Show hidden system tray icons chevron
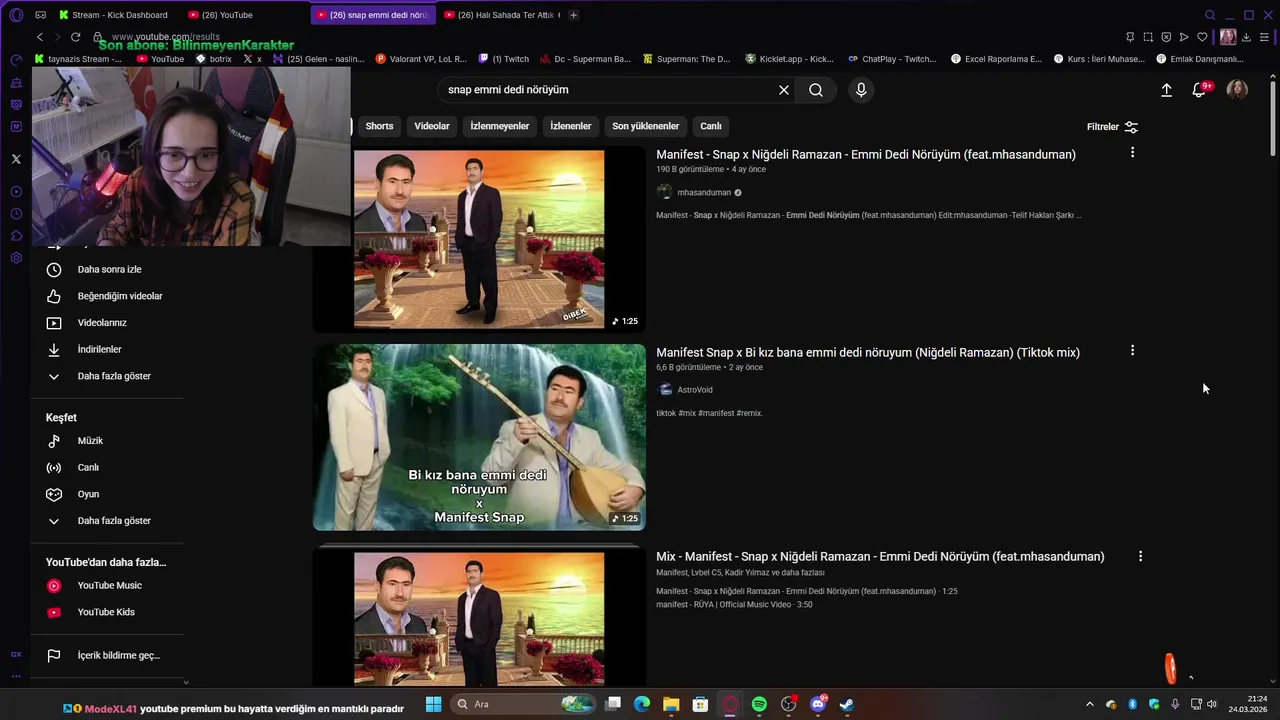This screenshot has width=1280, height=720. [1090, 704]
